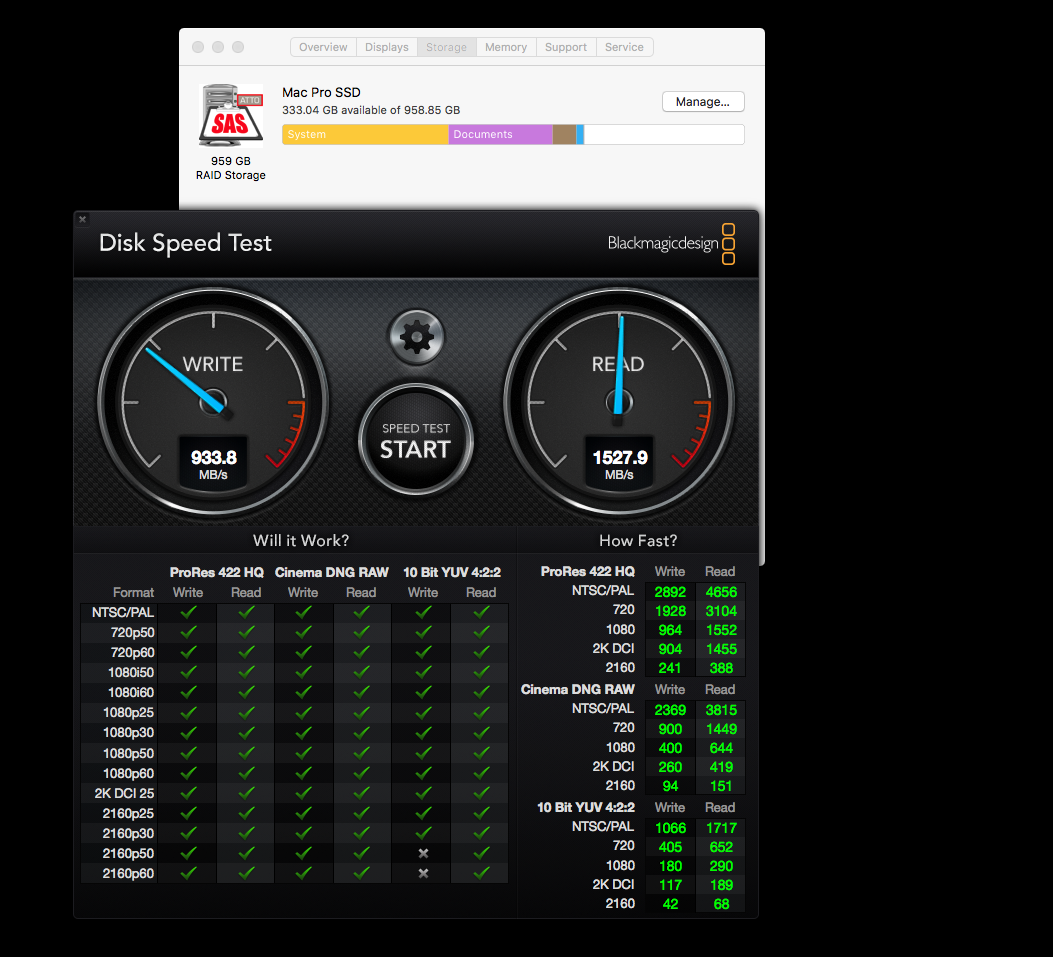Screen dimensions: 1053x957
Task: Switch to the Displays tab
Action: point(387,47)
